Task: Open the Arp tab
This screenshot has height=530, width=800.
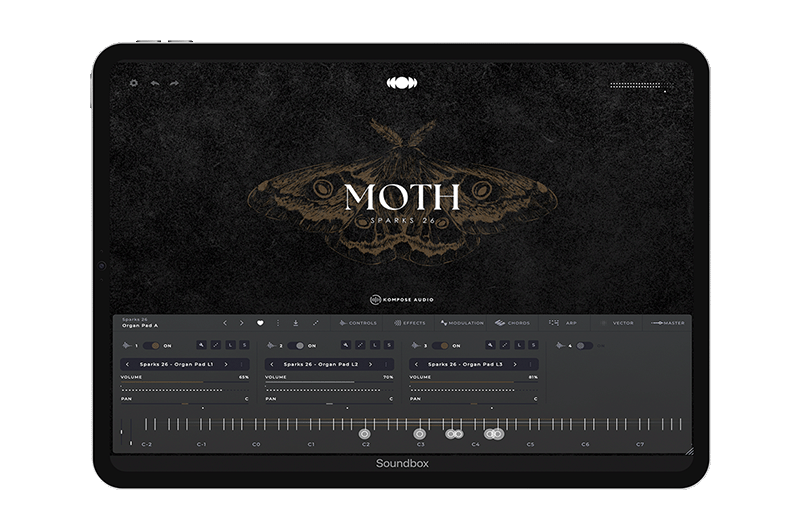Action: click(x=563, y=323)
